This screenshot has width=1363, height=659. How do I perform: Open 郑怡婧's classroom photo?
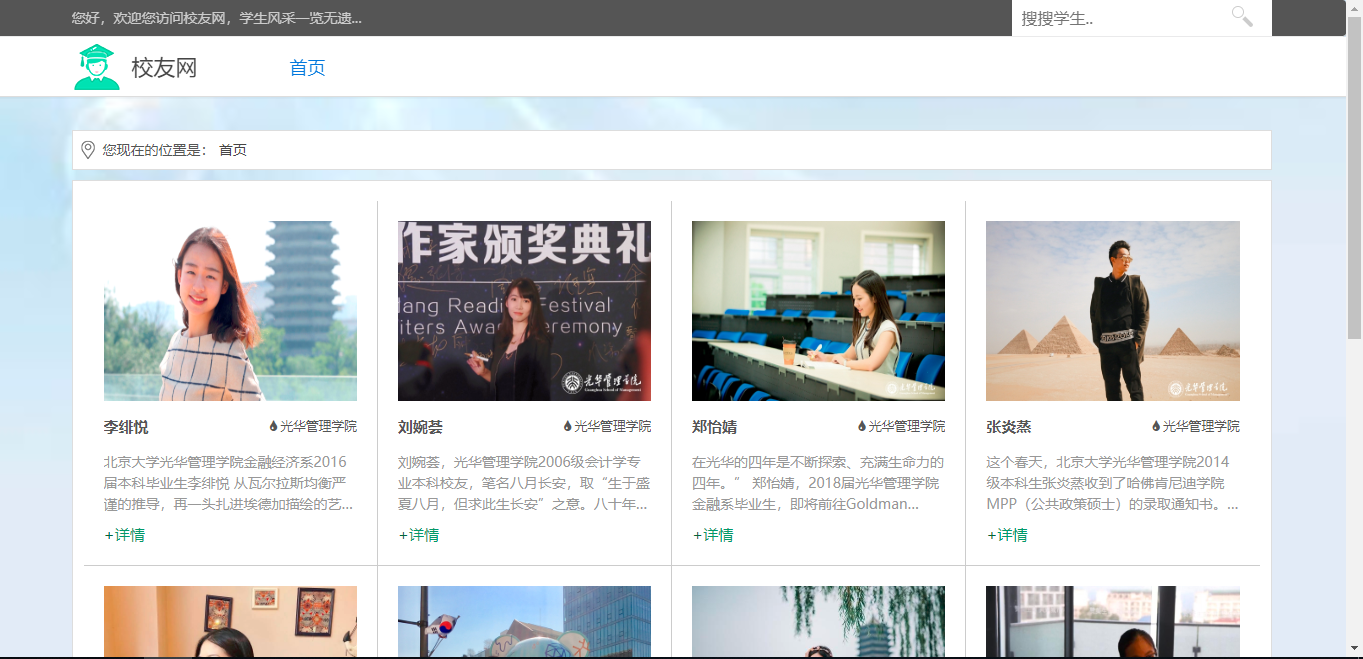(x=818, y=311)
